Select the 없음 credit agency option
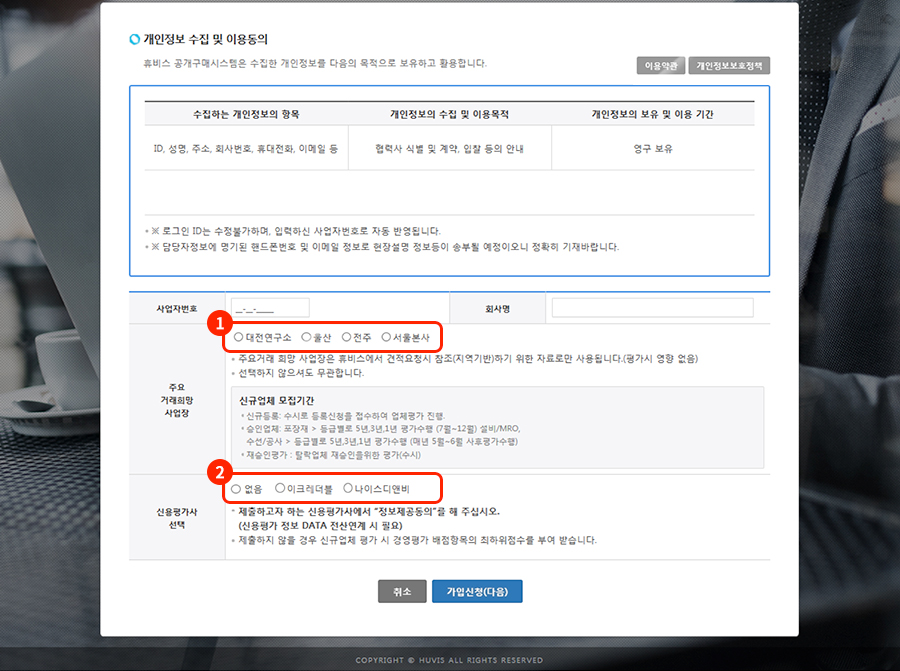 (x=236, y=489)
